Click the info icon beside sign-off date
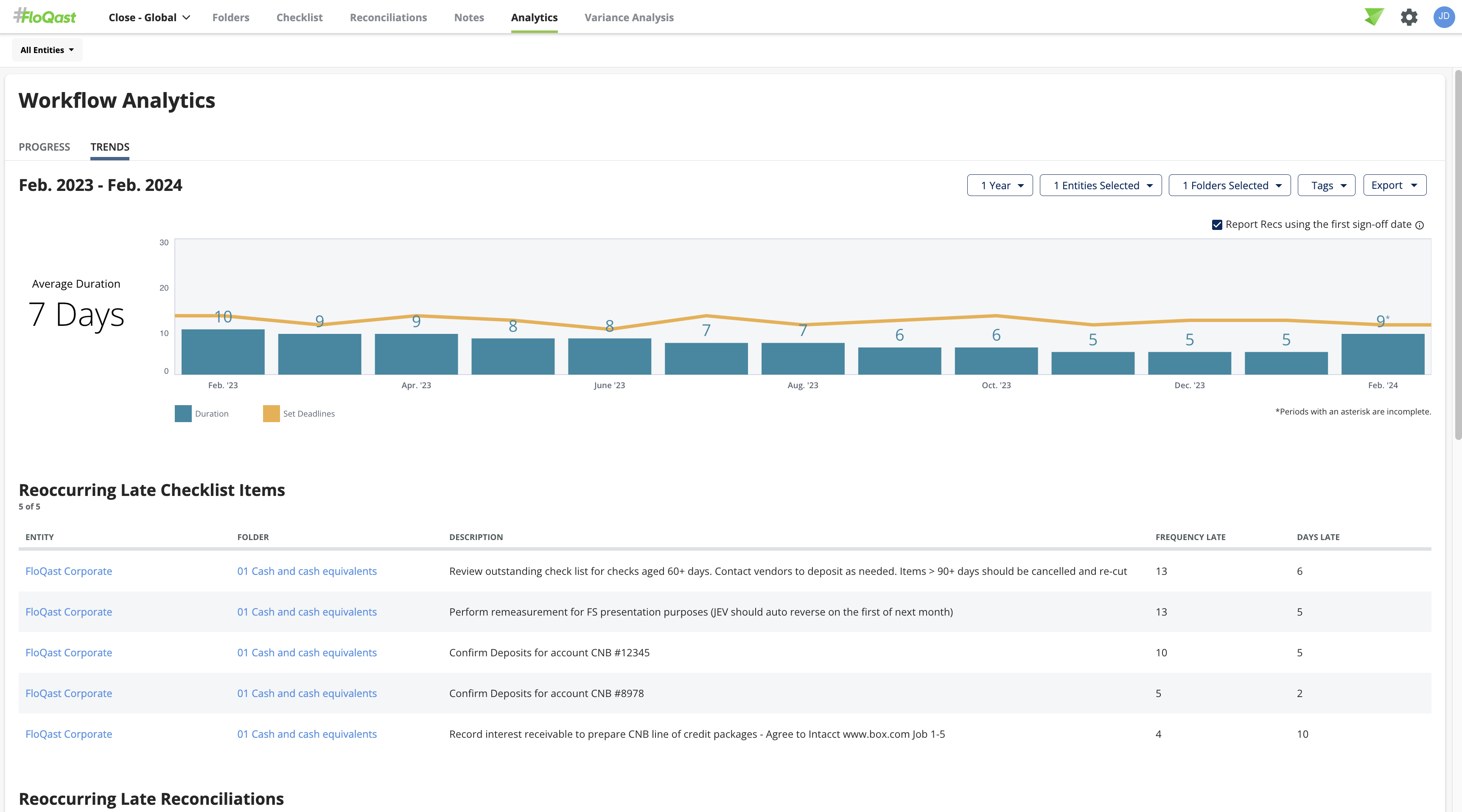Screen dimensions: 1462x812 pos(1420,225)
